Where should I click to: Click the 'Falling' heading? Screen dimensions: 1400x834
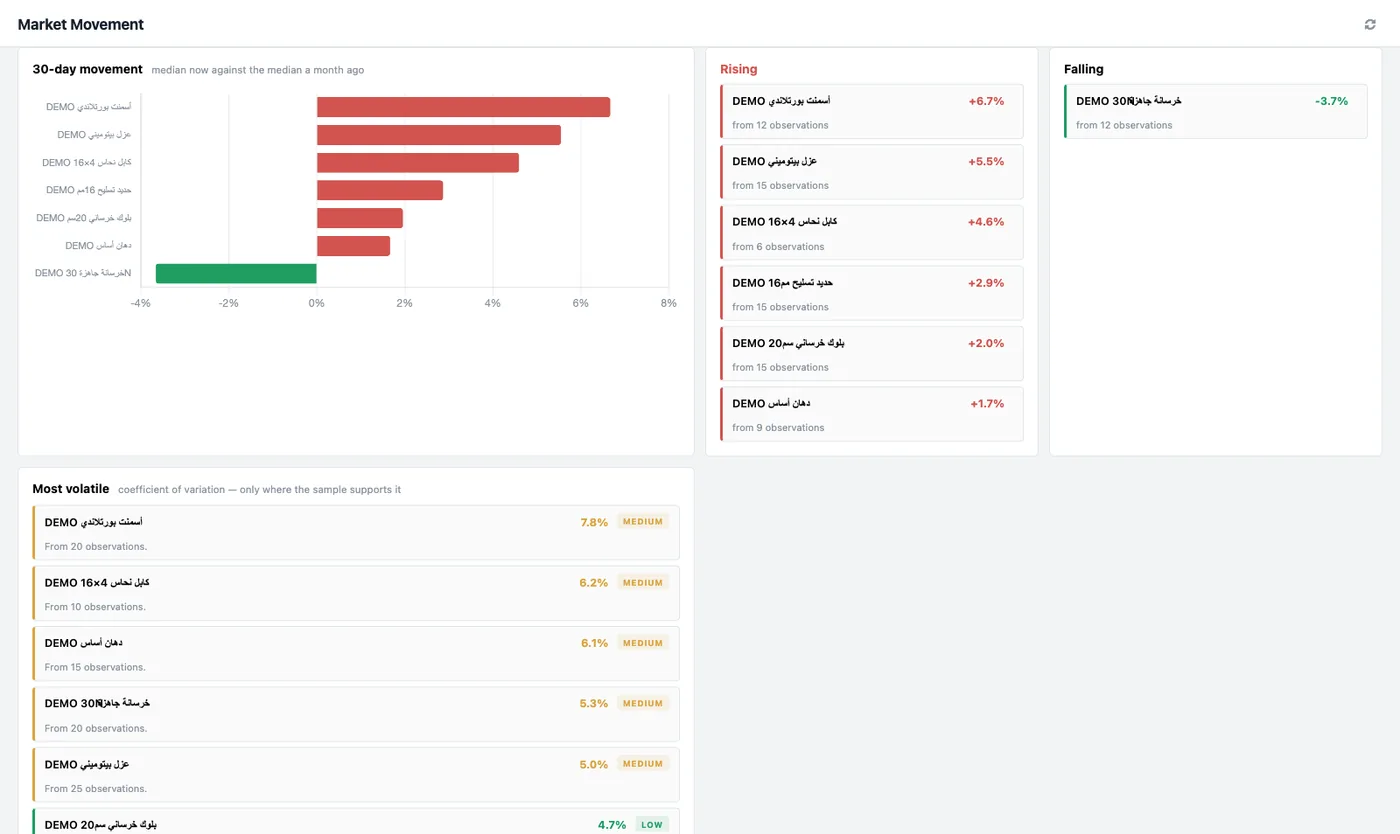click(1084, 69)
